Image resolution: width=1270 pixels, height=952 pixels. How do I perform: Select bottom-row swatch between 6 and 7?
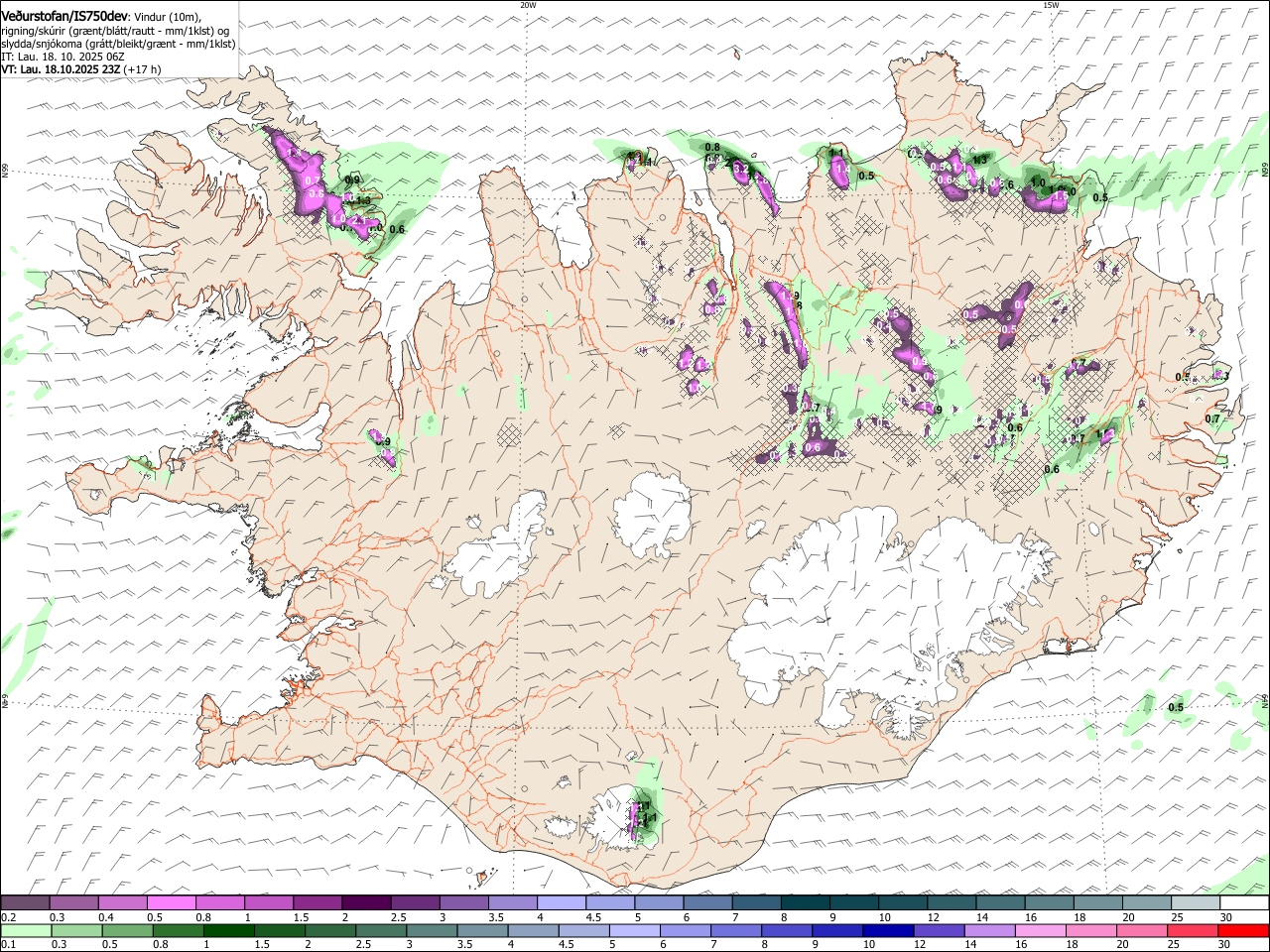(x=685, y=930)
